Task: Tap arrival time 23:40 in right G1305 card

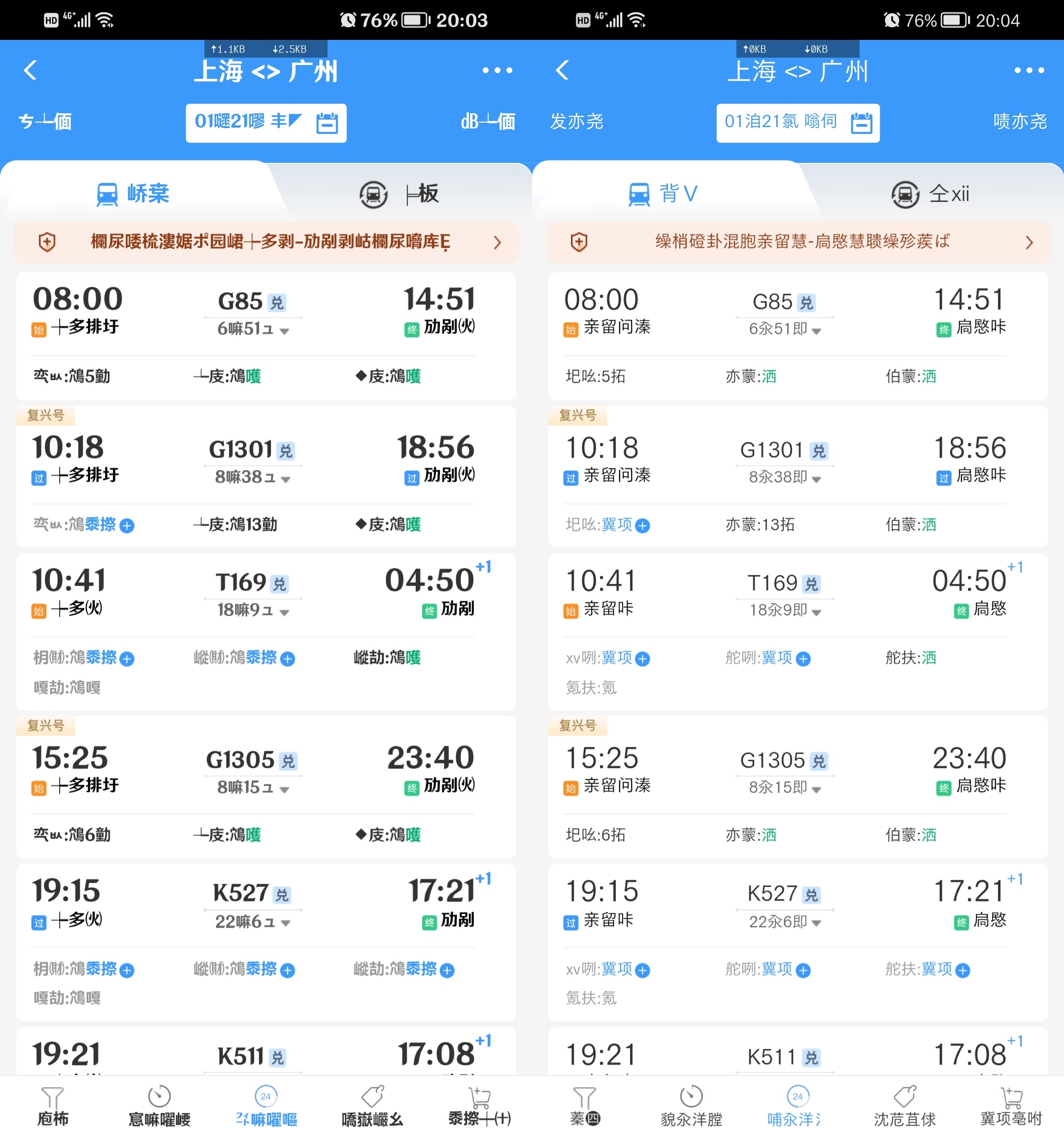Action: pos(969,758)
